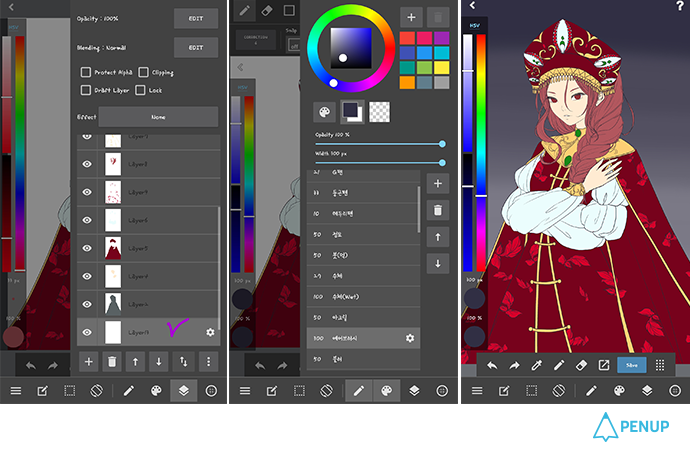Screen dimensions: 690x452
Task: Hide the layer with the red dress thumbnail
Action: pos(87,248)
